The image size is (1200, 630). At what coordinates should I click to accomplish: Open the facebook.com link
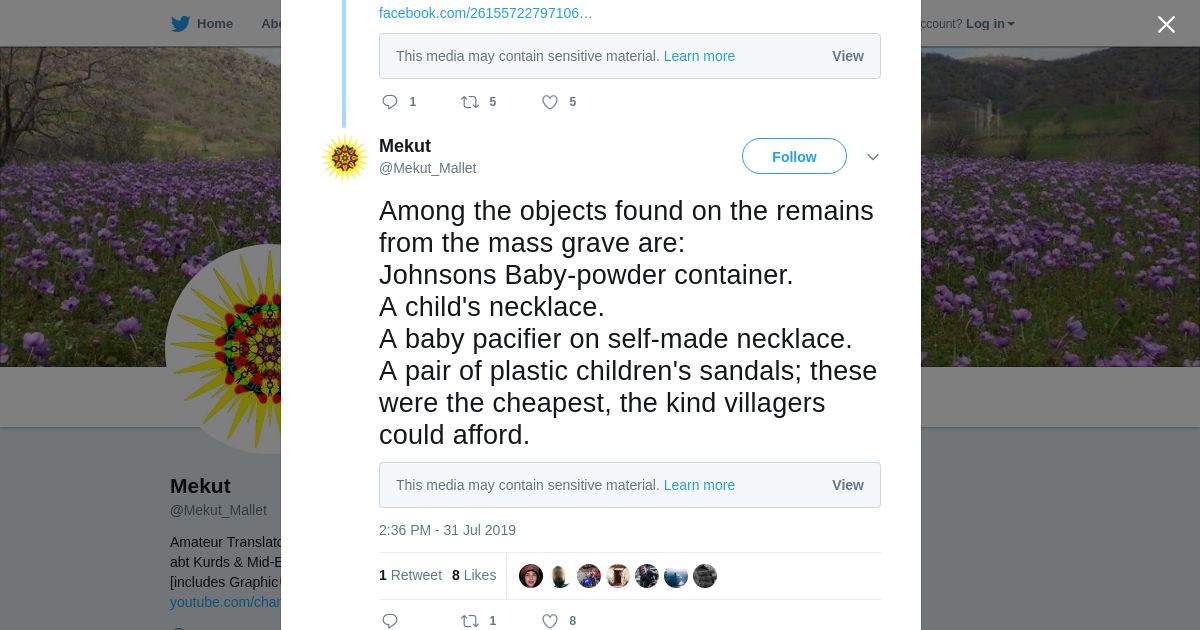(485, 13)
